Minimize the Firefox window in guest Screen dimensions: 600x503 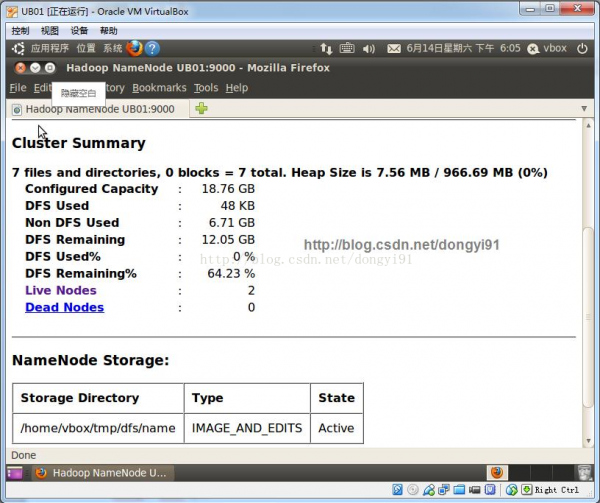point(35,68)
